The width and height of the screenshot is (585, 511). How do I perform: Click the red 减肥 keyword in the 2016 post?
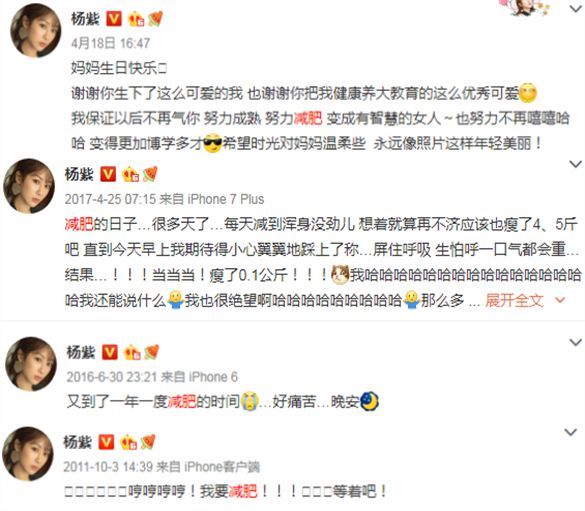[182, 401]
